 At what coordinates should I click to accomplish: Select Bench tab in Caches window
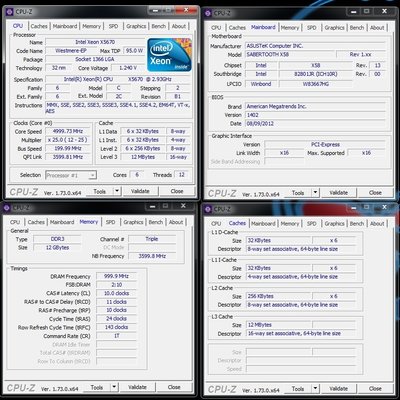coord(357,223)
